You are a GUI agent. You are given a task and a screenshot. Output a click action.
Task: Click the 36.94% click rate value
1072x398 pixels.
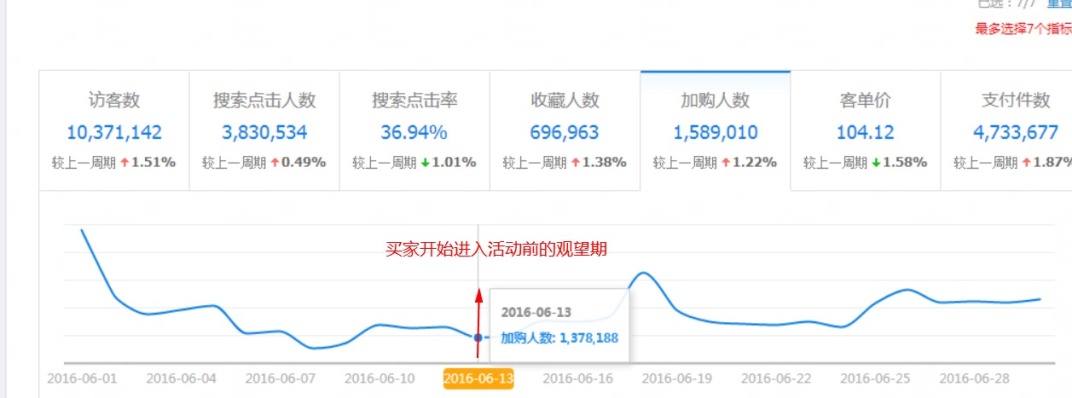414,132
